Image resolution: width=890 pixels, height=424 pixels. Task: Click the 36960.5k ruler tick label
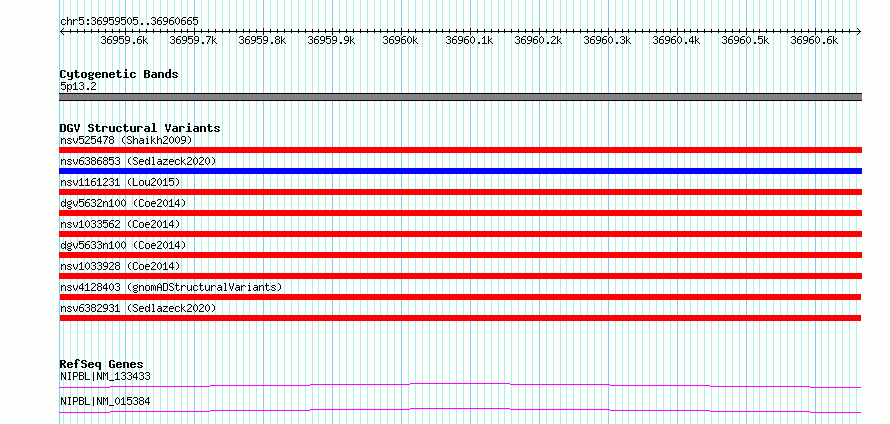coord(745,40)
